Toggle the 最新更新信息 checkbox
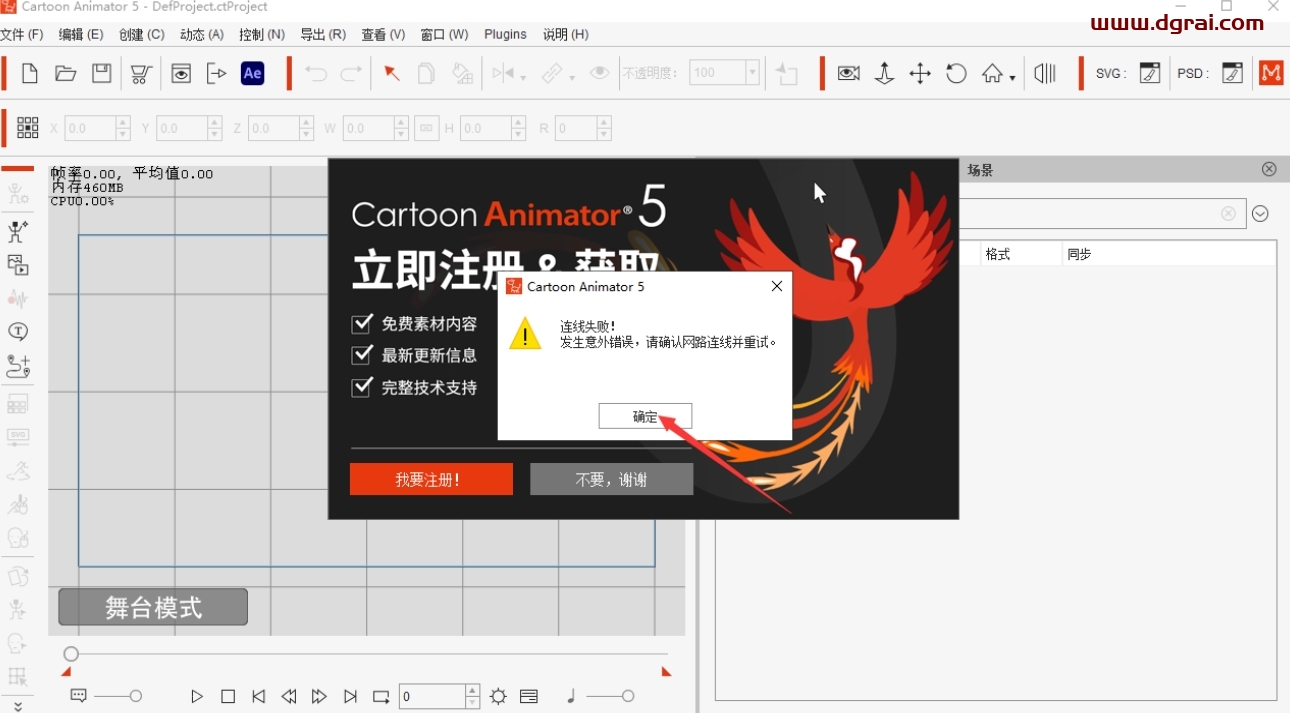The width and height of the screenshot is (1290, 713). [x=361, y=355]
